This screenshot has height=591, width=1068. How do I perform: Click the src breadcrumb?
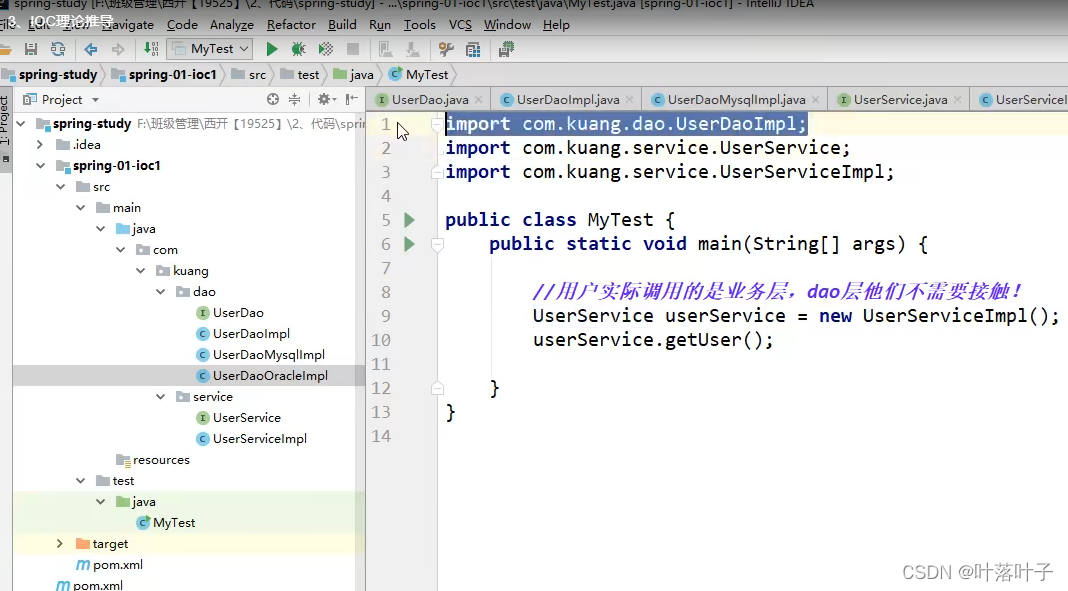[x=249, y=74]
